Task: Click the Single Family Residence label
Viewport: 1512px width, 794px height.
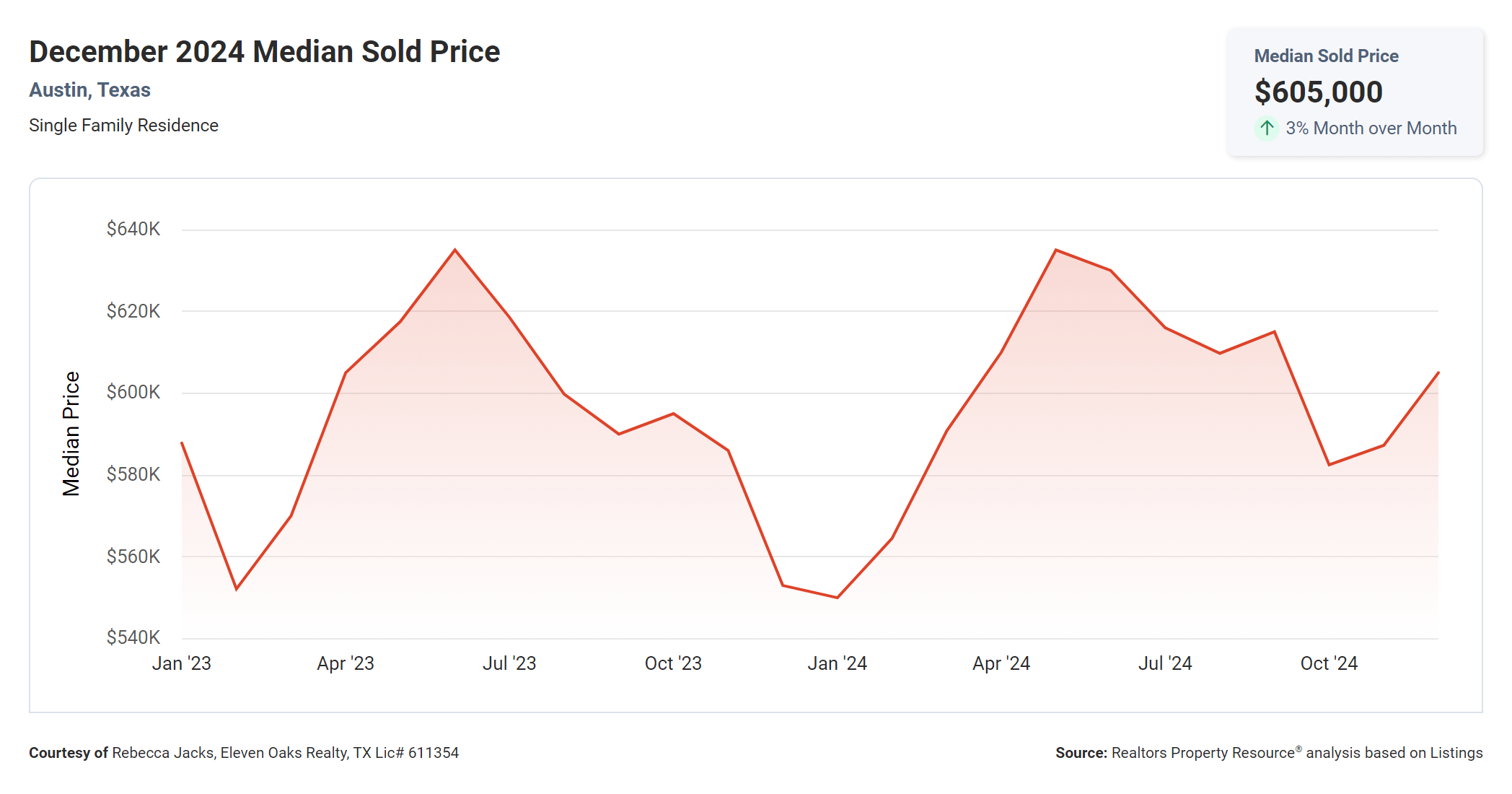Action: (123, 126)
